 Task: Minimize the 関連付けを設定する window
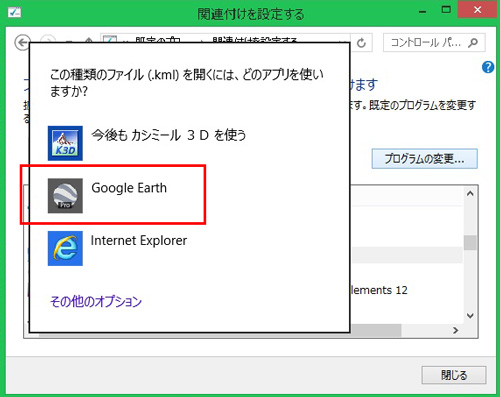point(423,11)
